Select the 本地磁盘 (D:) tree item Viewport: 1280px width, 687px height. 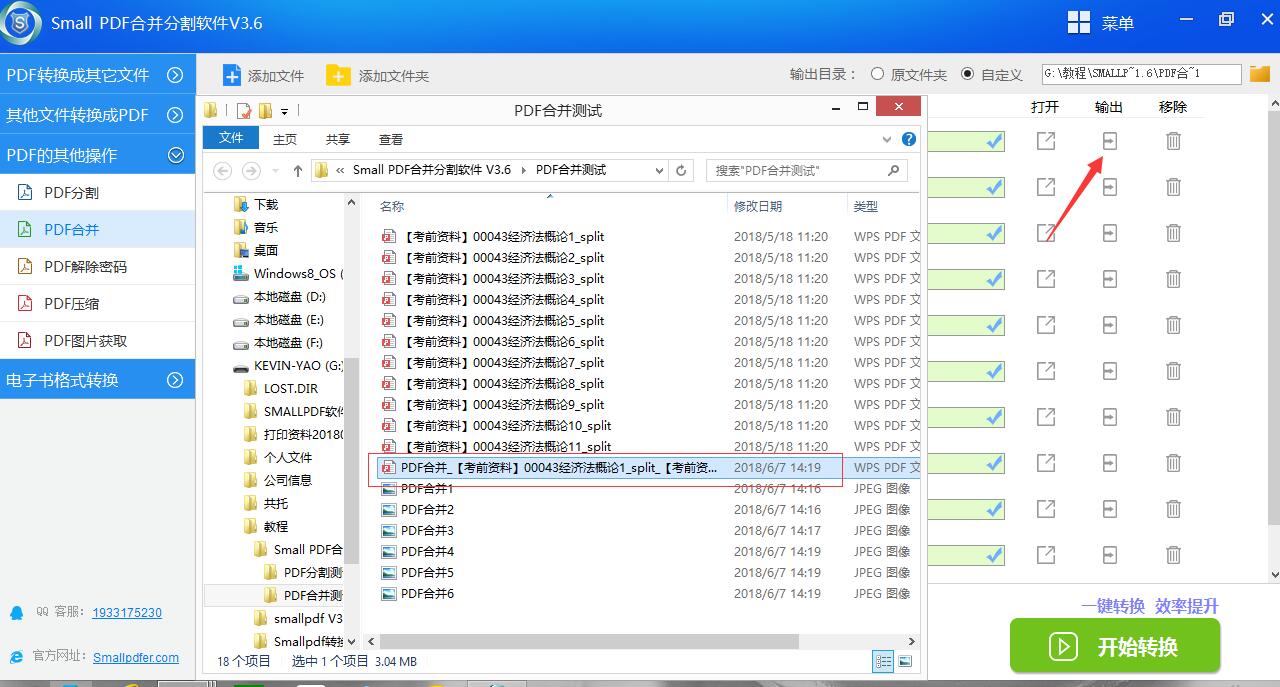tap(280, 297)
